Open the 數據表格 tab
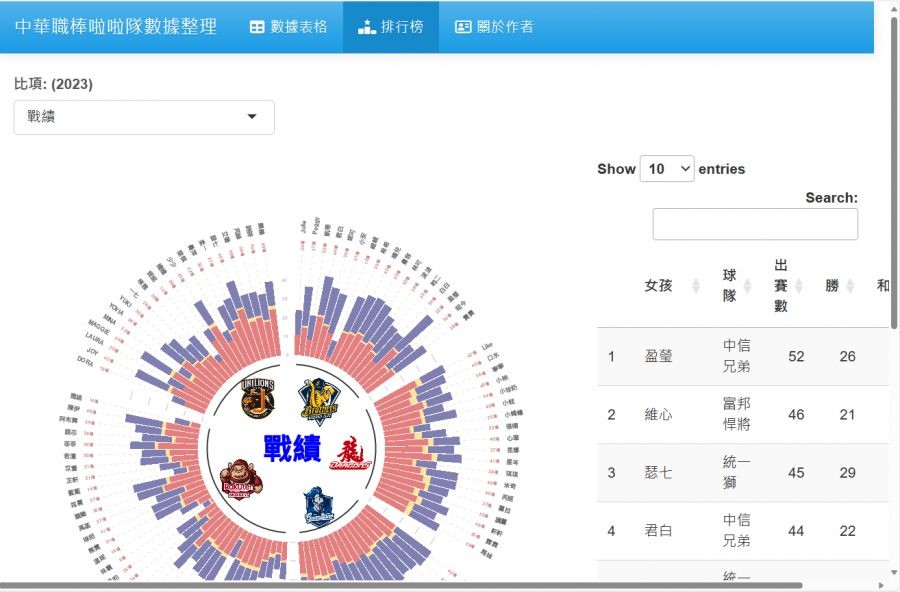 click(x=288, y=27)
